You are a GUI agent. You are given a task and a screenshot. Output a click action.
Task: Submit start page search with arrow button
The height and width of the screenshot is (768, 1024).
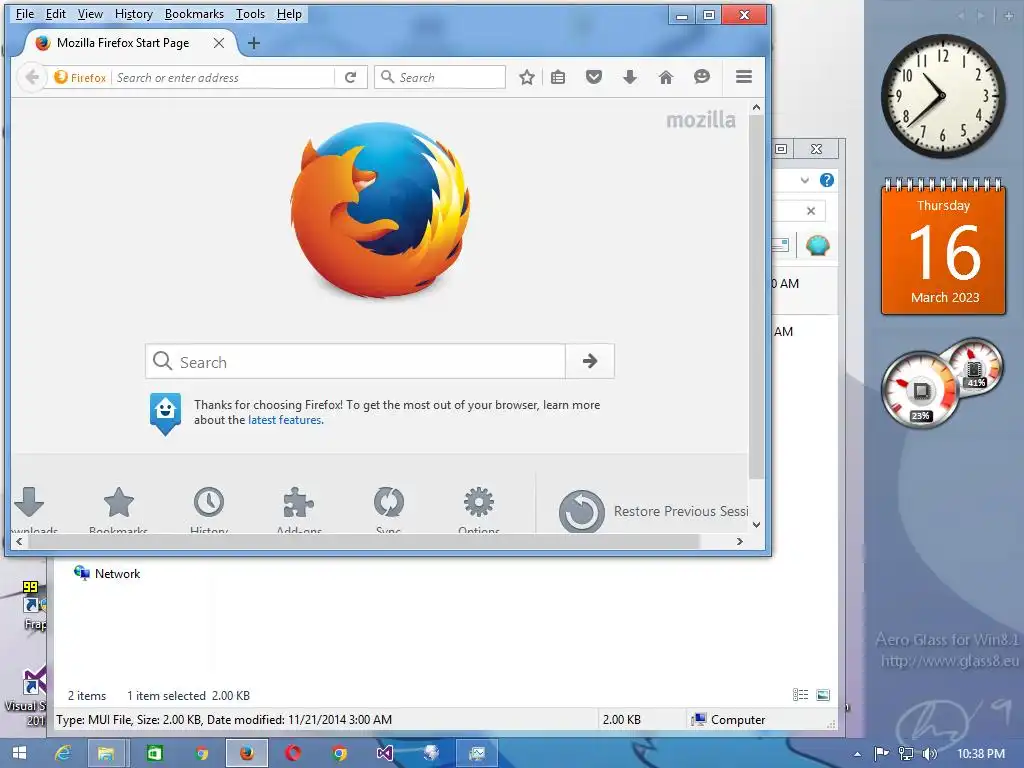tap(590, 361)
